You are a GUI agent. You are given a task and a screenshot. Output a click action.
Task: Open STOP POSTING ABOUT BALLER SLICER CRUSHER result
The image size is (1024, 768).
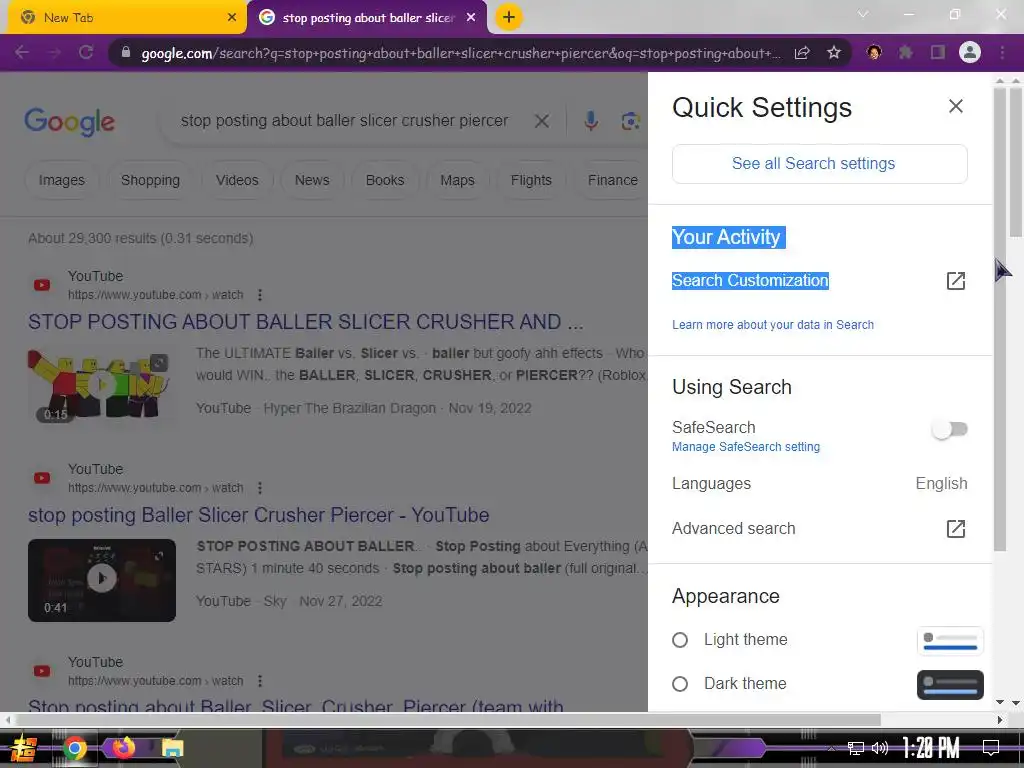click(x=306, y=322)
